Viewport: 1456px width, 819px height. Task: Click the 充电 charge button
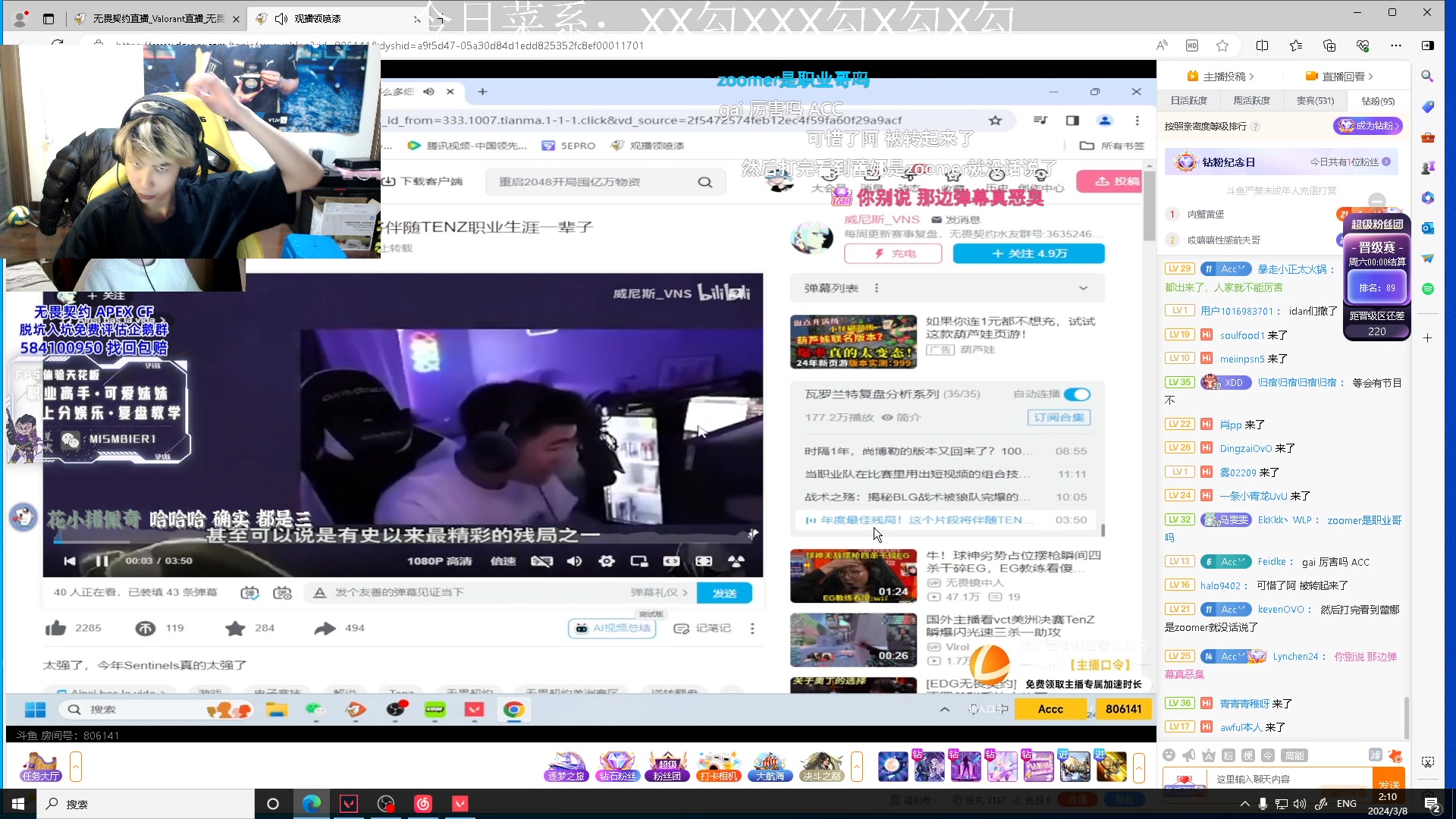(893, 254)
